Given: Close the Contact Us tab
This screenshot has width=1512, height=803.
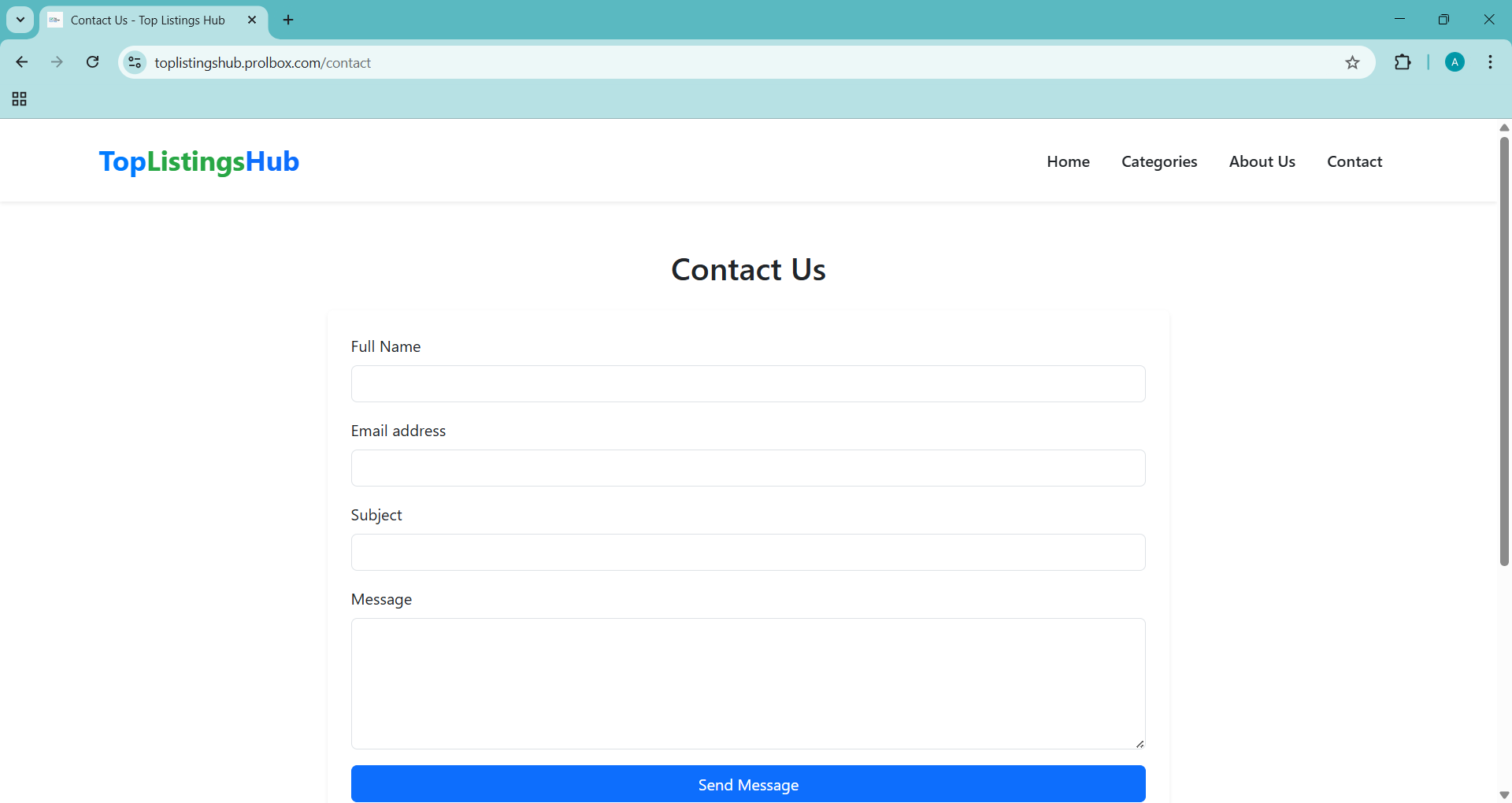Looking at the screenshot, I should 252,20.
